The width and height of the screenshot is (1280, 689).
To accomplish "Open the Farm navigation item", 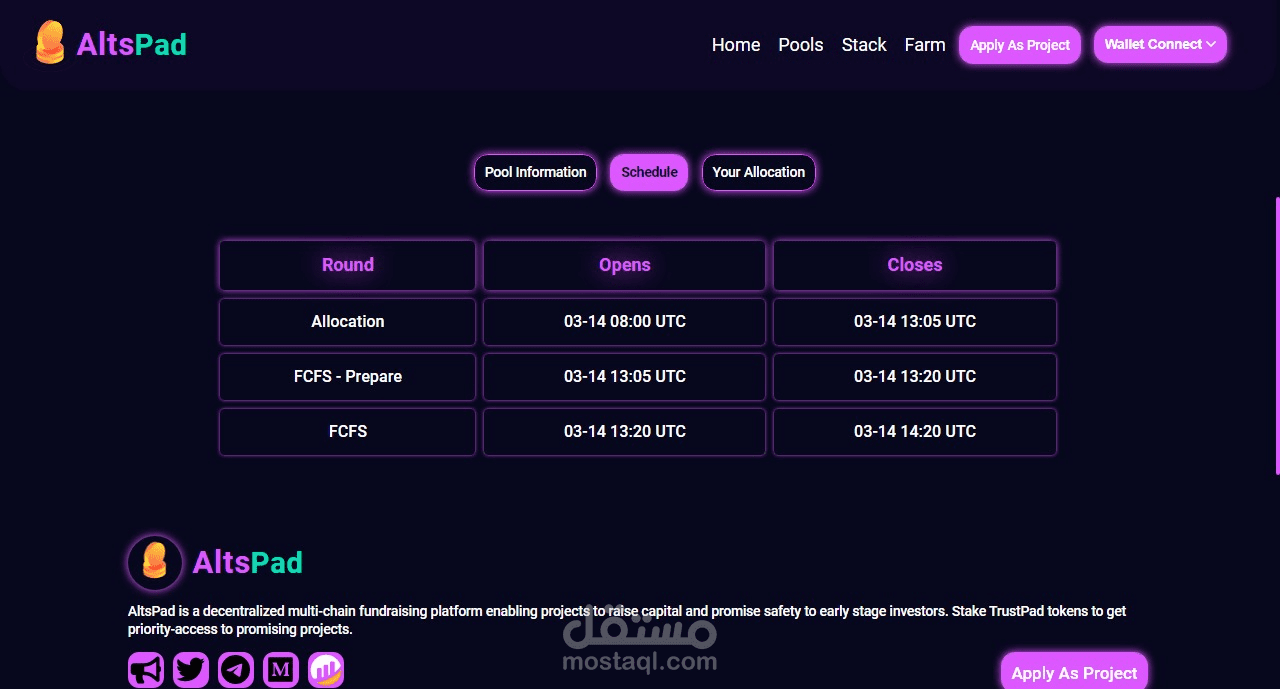I will click(925, 45).
